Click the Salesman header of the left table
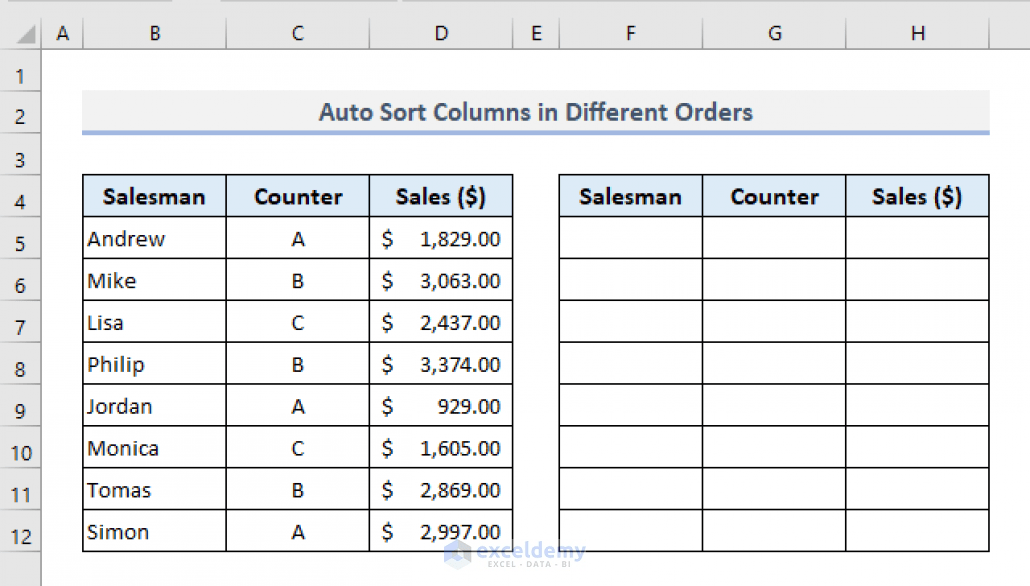The image size is (1030, 586). coord(153,196)
